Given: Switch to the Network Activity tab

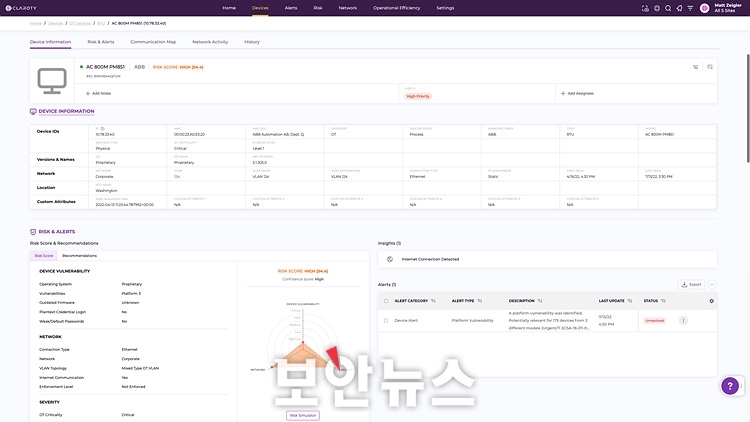Looking at the screenshot, I should [x=210, y=42].
